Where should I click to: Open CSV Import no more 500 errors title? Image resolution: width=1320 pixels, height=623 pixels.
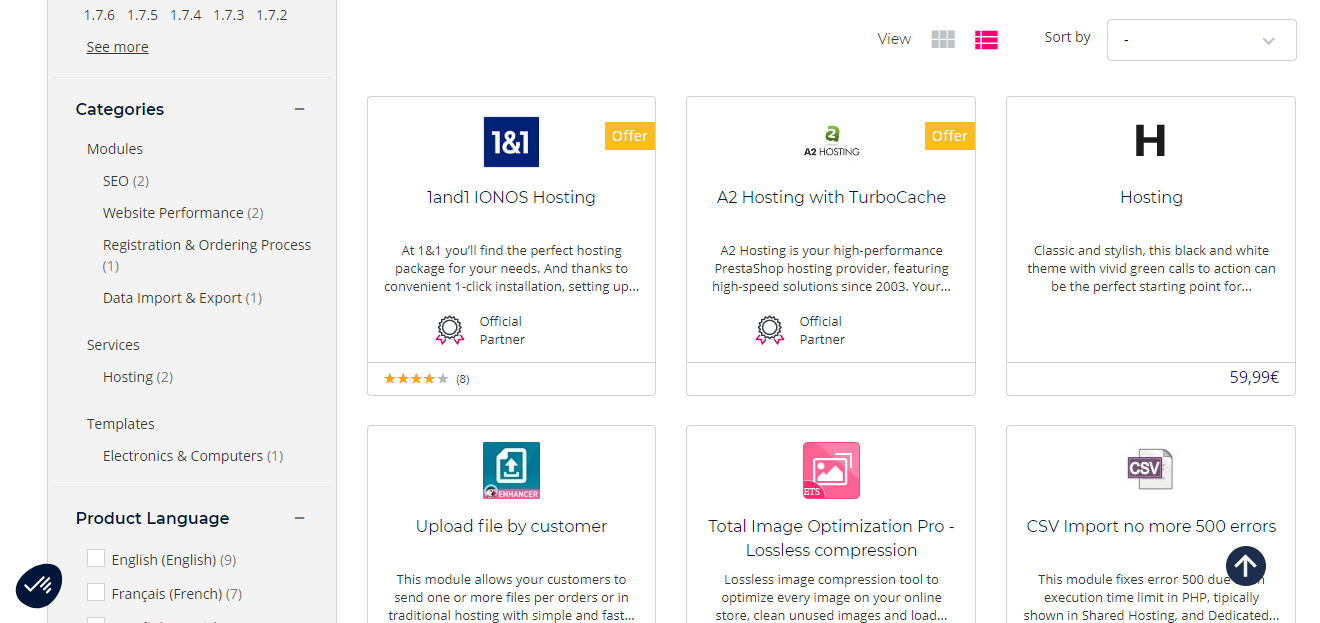coord(1151,526)
